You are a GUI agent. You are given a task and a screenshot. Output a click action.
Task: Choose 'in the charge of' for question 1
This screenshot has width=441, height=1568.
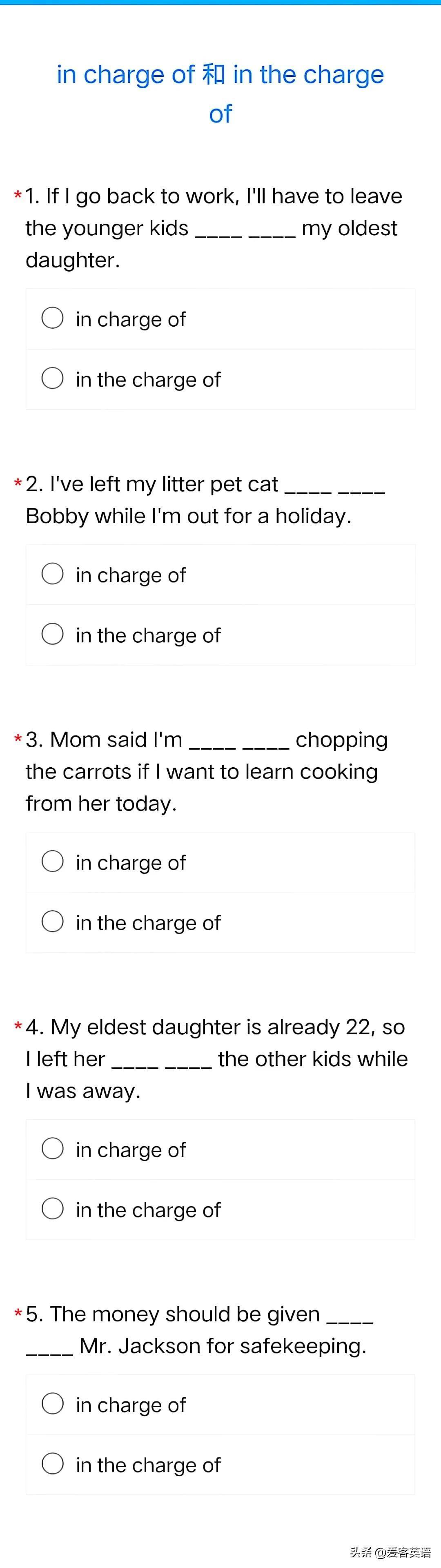(x=52, y=378)
